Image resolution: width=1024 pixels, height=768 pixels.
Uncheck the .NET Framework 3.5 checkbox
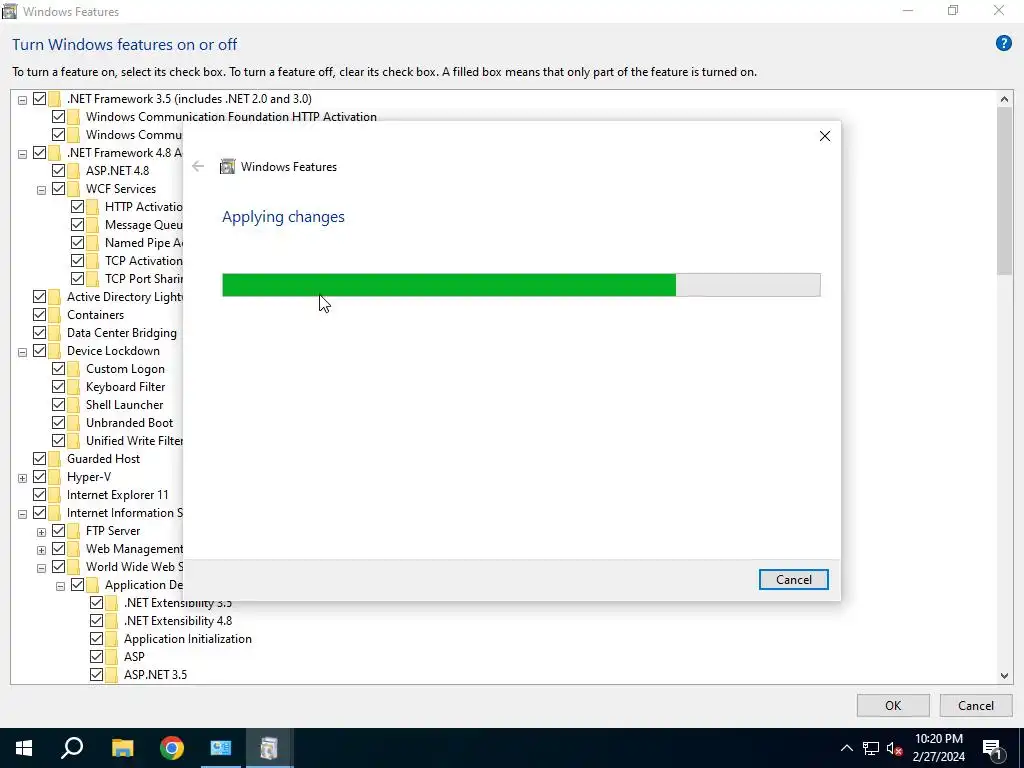[x=39, y=99]
